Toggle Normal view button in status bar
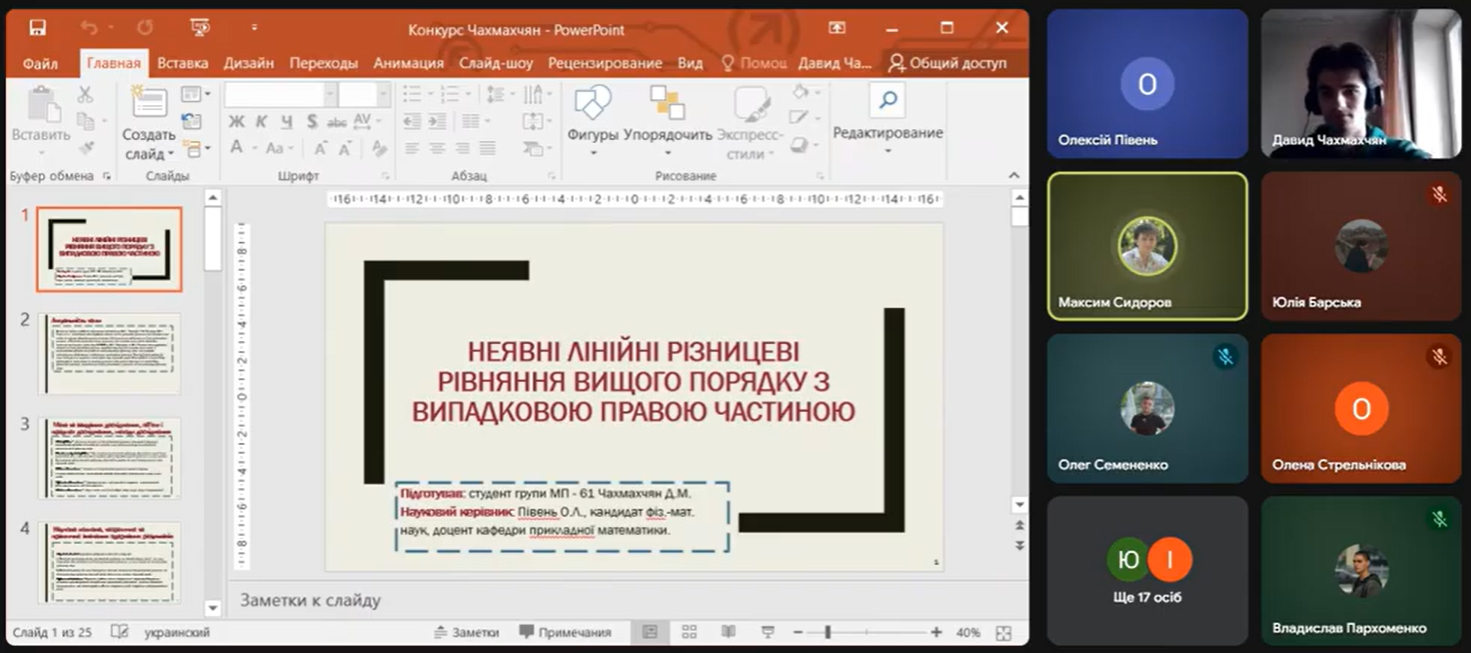1471x653 pixels. [x=650, y=632]
